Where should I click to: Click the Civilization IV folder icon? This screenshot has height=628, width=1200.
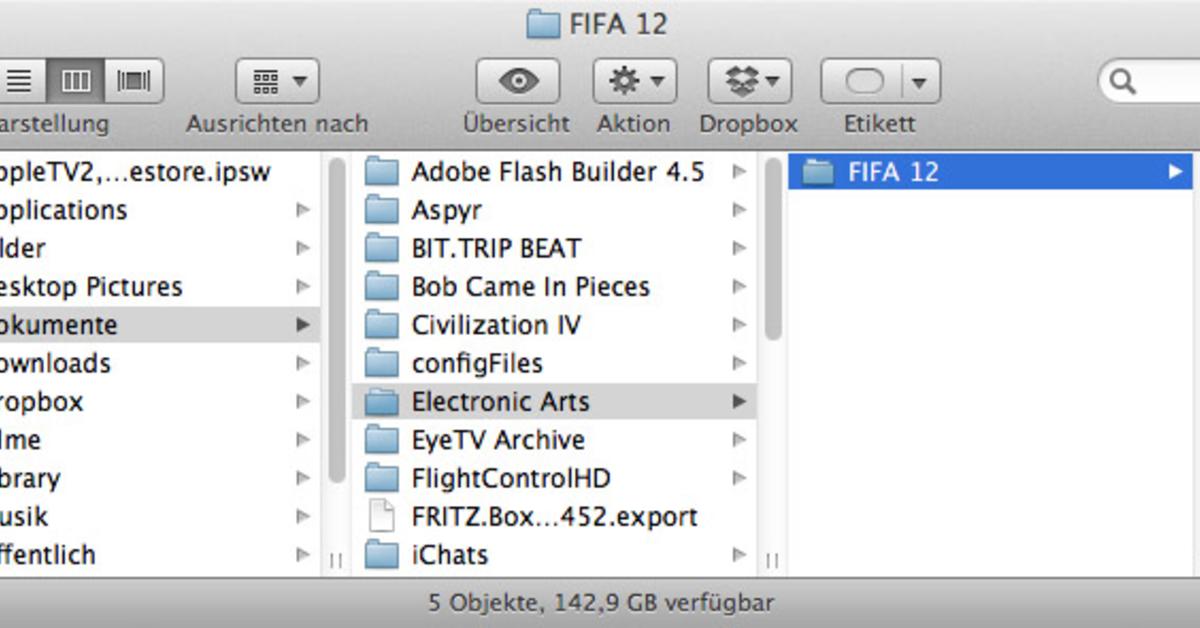tap(382, 325)
